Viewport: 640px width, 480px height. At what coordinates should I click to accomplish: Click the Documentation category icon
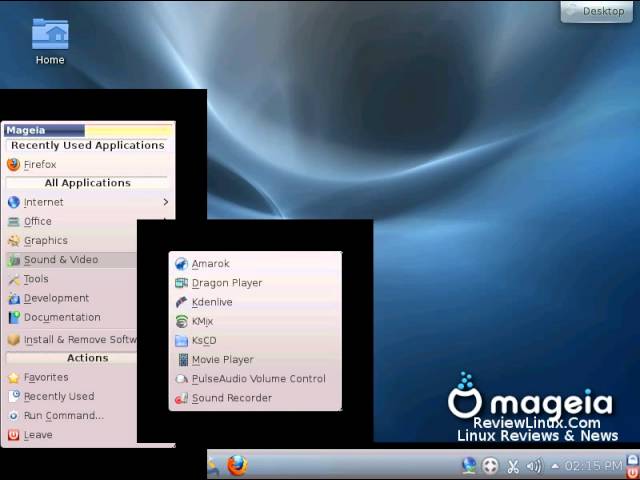(x=13, y=318)
